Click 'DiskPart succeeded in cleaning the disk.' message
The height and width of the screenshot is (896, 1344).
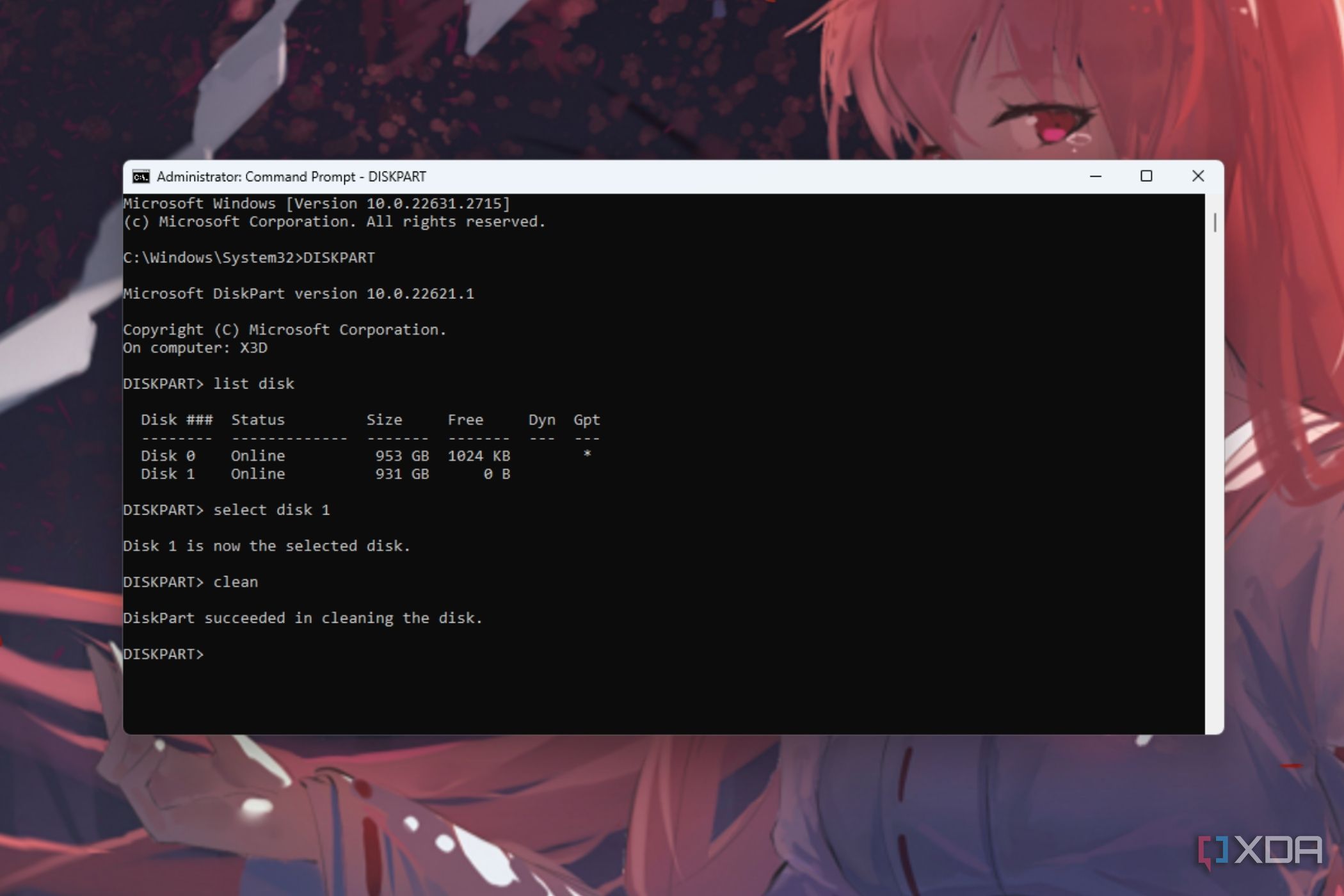[x=303, y=618]
